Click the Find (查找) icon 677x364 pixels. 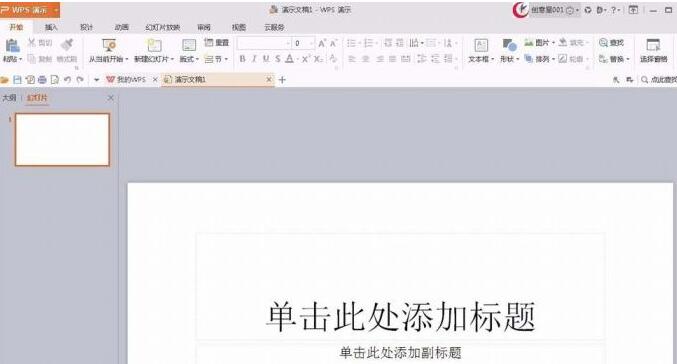click(x=603, y=42)
